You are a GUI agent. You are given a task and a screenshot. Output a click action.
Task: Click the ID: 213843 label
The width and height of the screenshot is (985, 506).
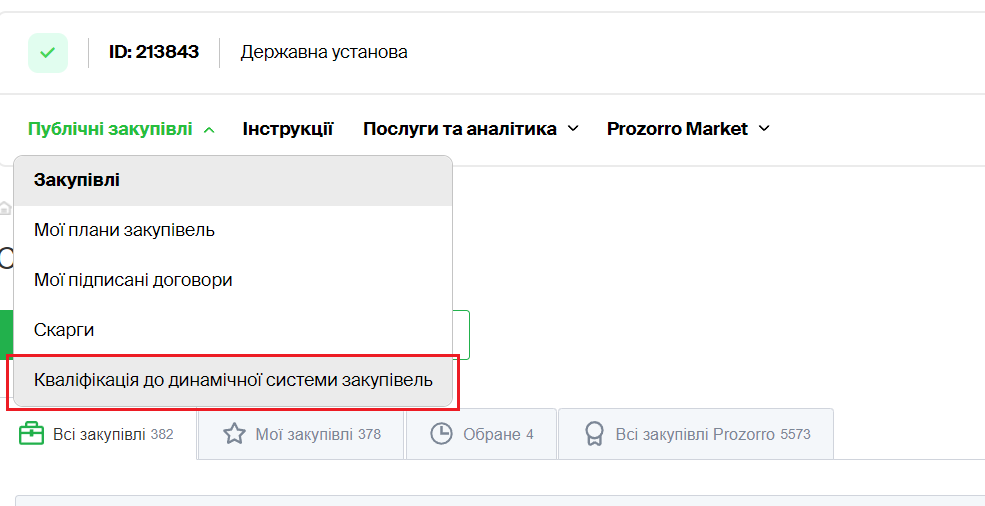click(154, 52)
